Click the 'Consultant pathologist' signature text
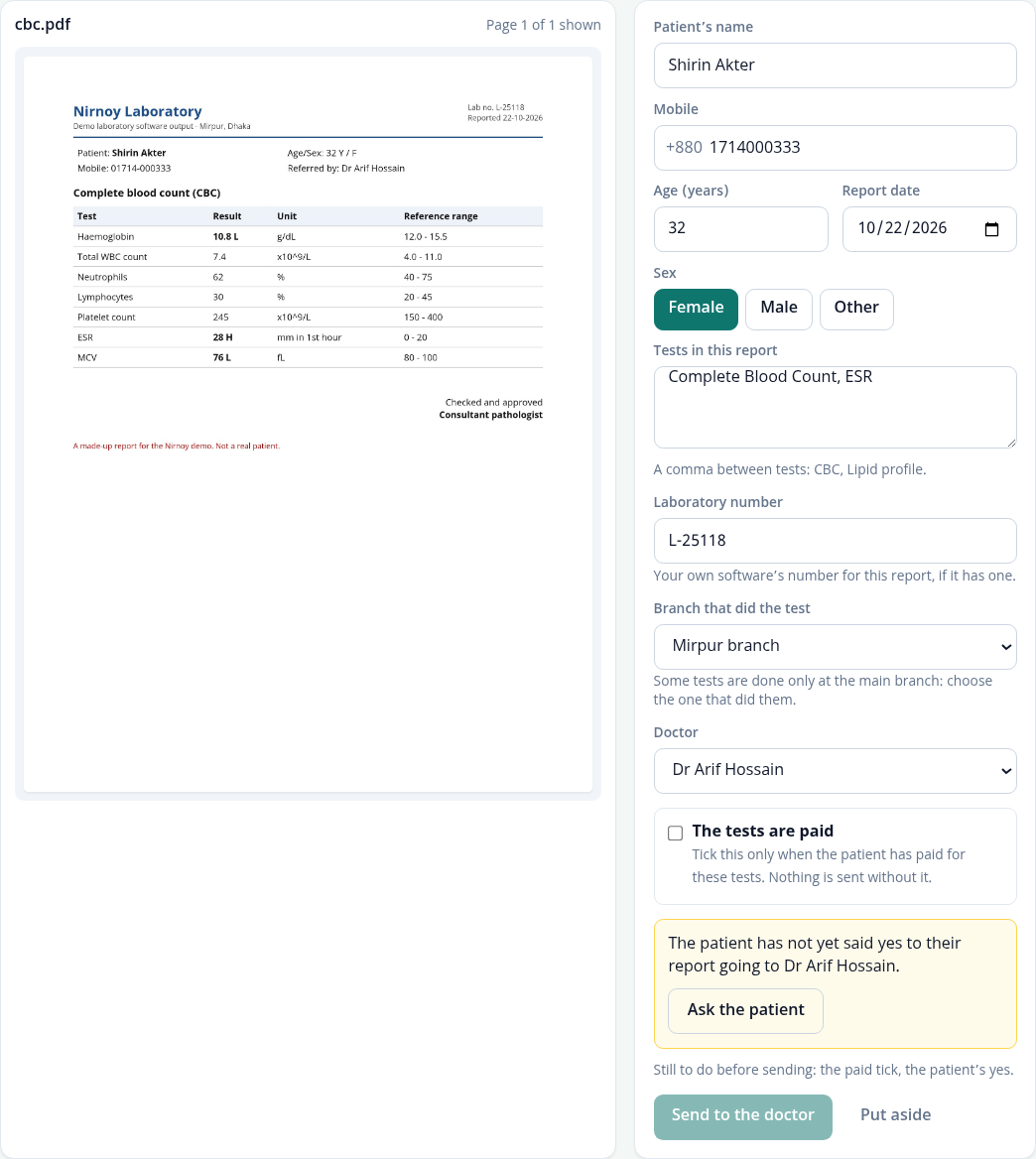Image resolution: width=1036 pixels, height=1159 pixels. [x=490, y=415]
